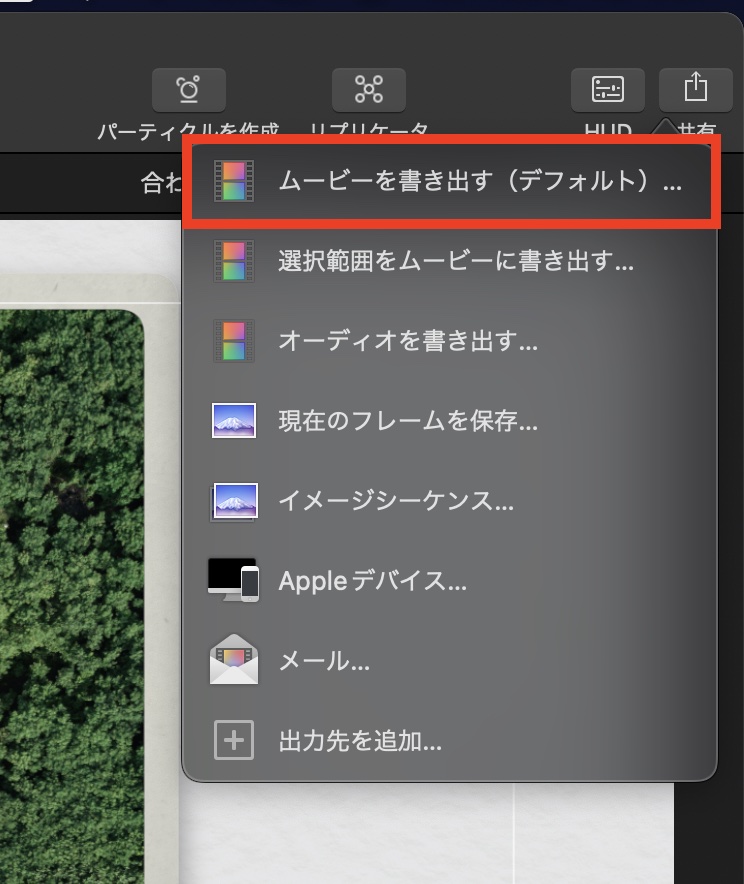Choose オーディオを書き出す… menu entry
The image size is (744, 884).
pos(450,341)
